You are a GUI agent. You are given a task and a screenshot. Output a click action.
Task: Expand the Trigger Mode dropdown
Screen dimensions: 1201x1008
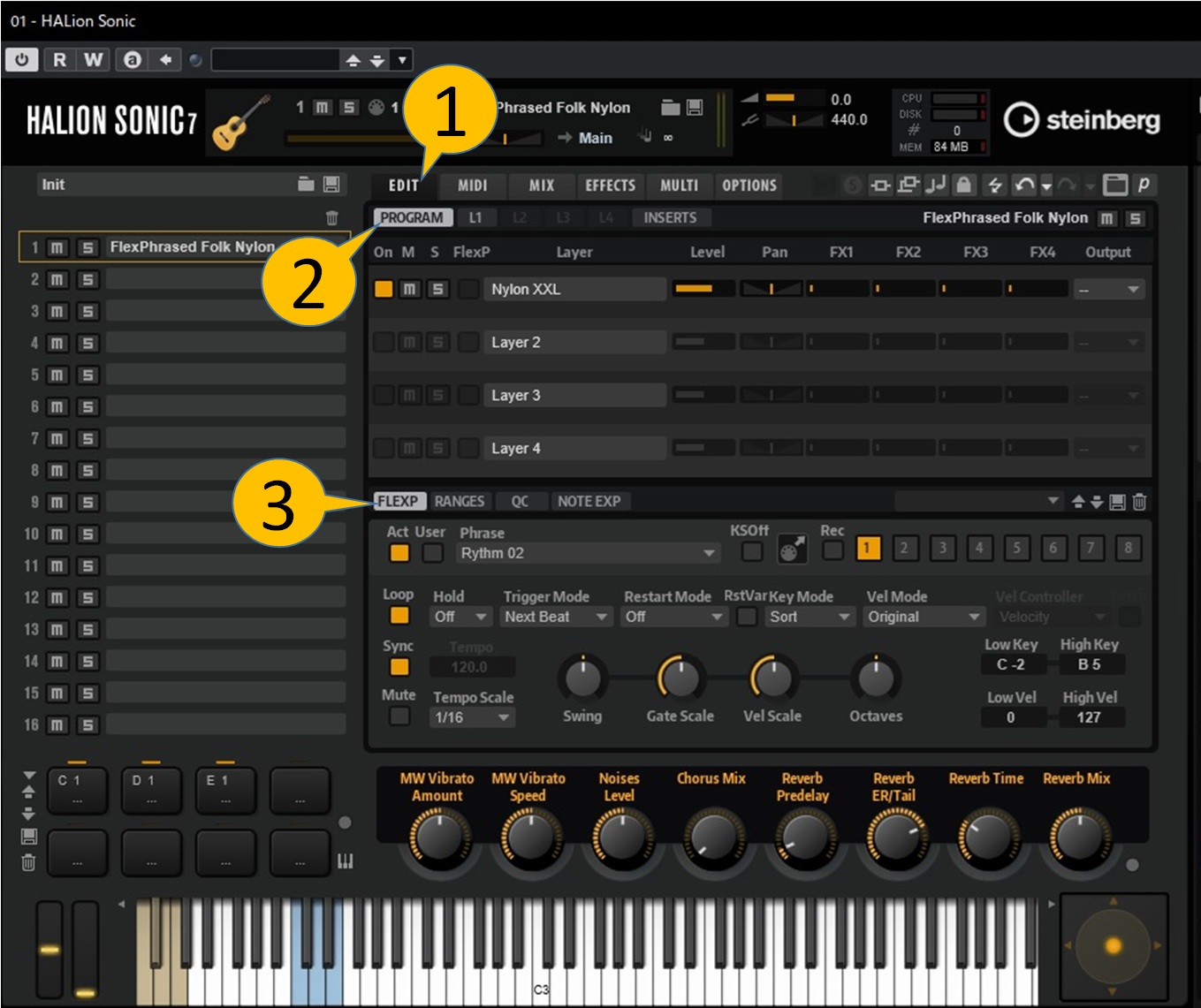[x=555, y=617]
